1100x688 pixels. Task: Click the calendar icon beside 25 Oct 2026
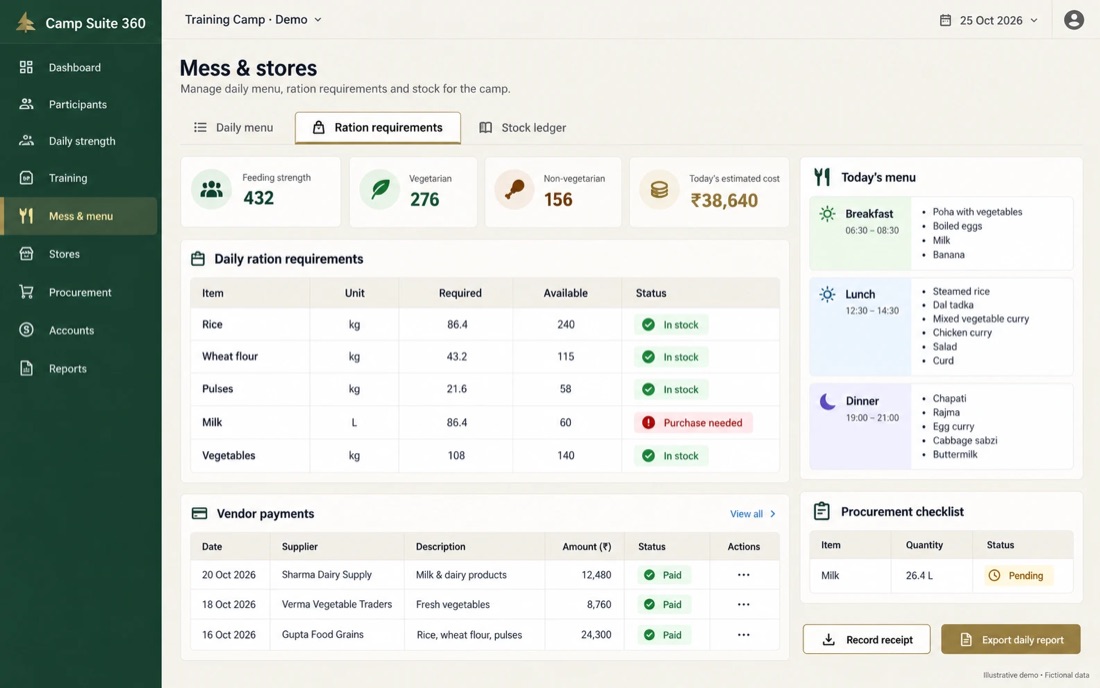tap(945, 20)
